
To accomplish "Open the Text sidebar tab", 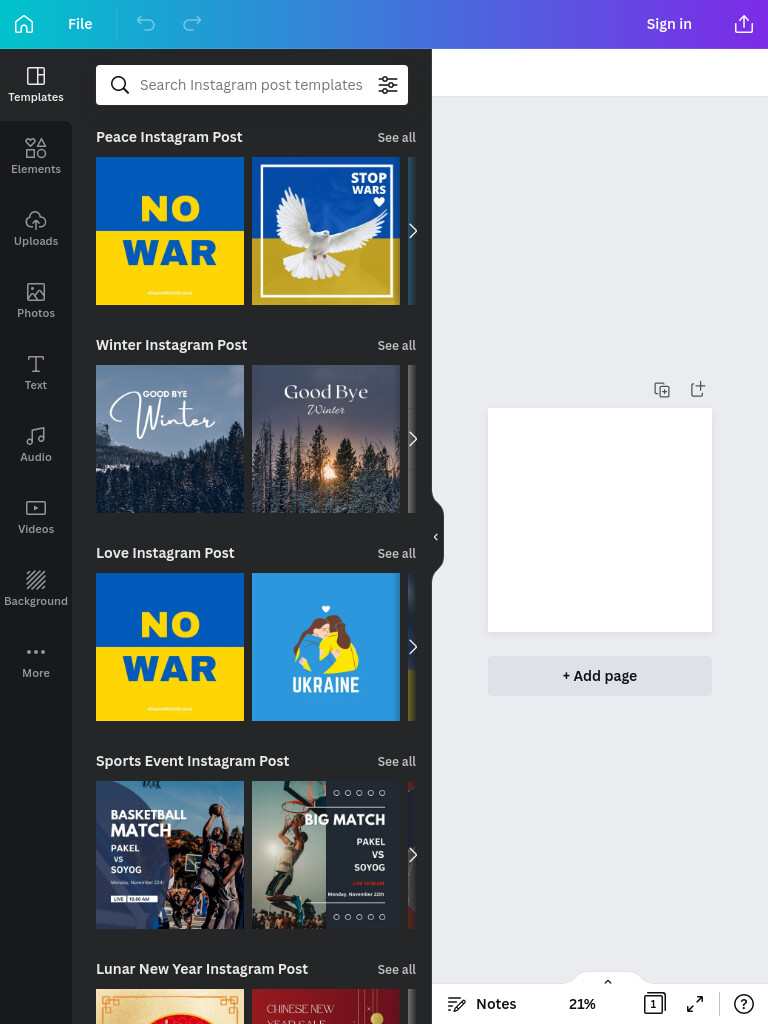I will tap(36, 373).
